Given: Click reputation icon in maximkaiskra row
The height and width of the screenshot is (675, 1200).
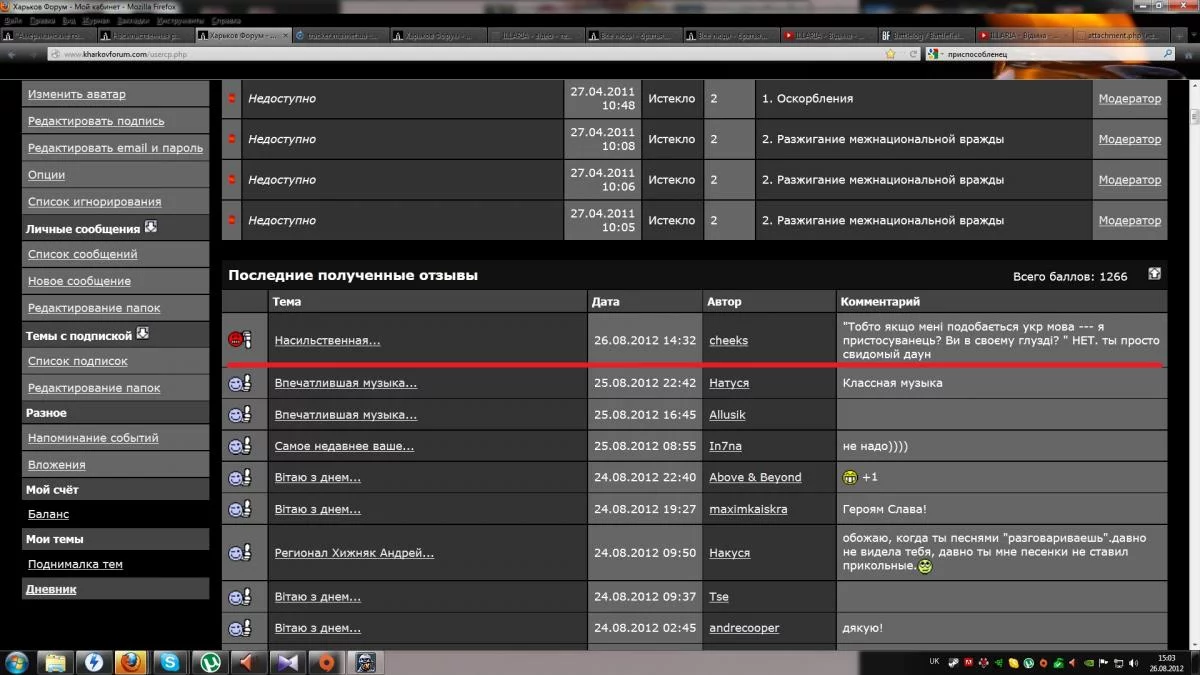Looking at the screenshot, I should pyautogui.click(x=240, y=509).
